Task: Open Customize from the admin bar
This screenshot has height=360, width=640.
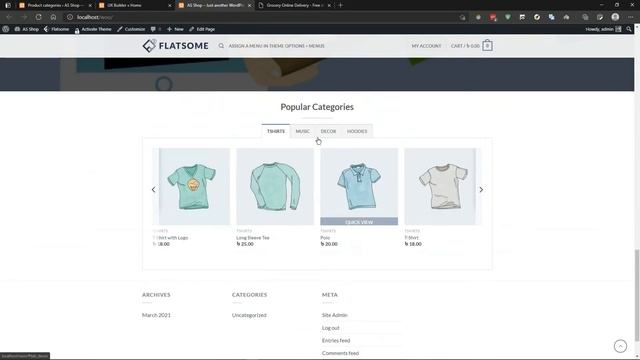Action: tap(131, 29)
